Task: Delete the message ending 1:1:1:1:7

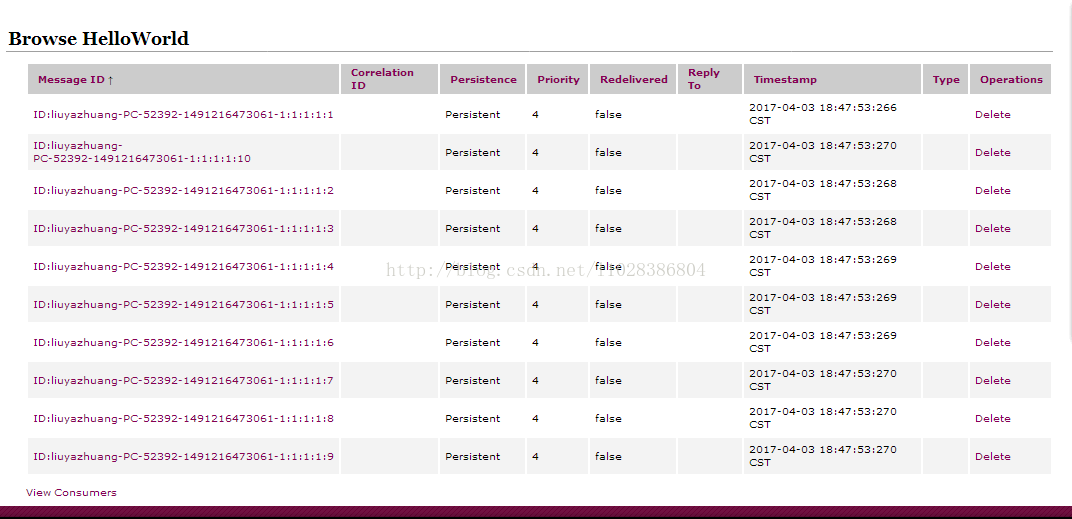Action: (x=993, y=380)
